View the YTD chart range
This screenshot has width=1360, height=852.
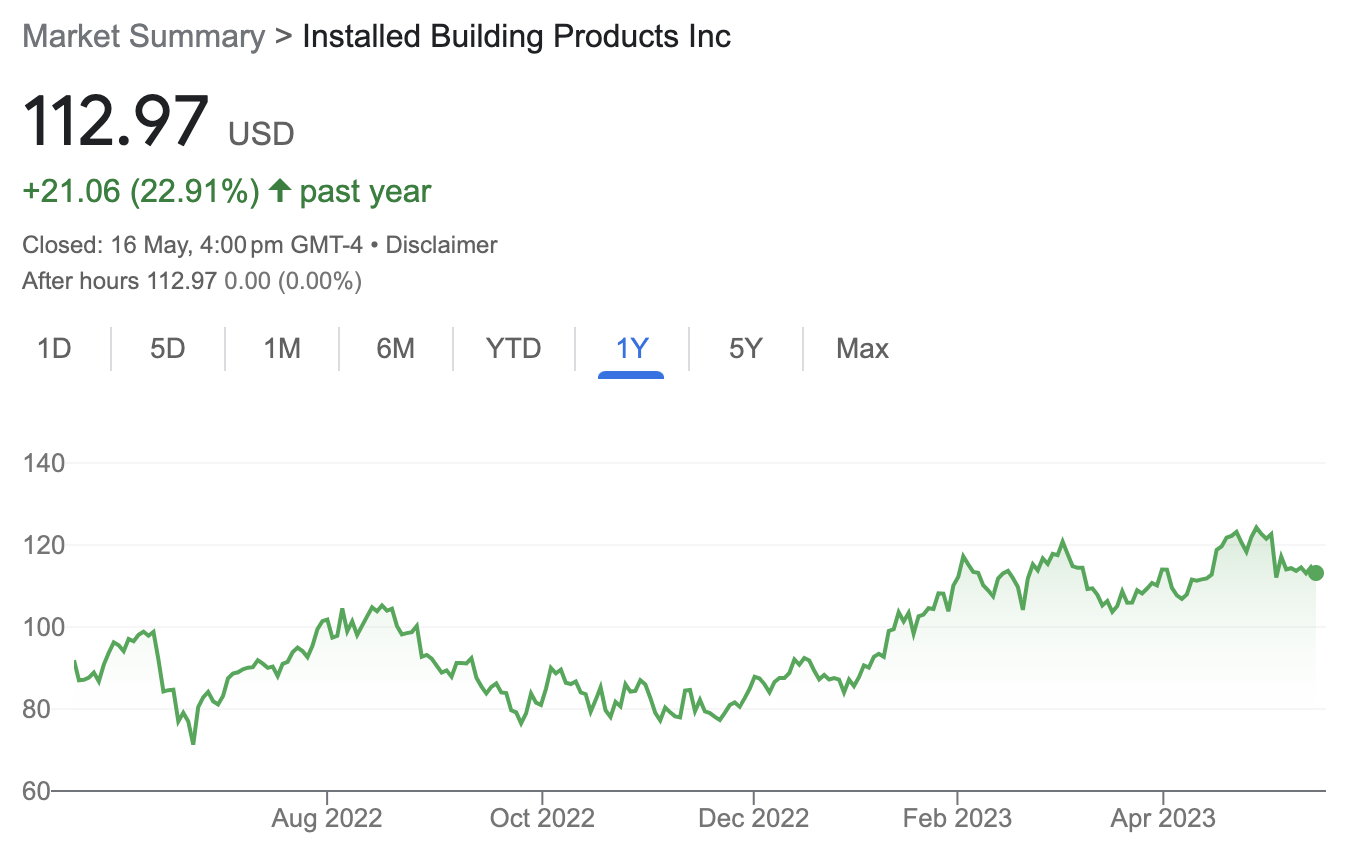click(x=513, y=348)
